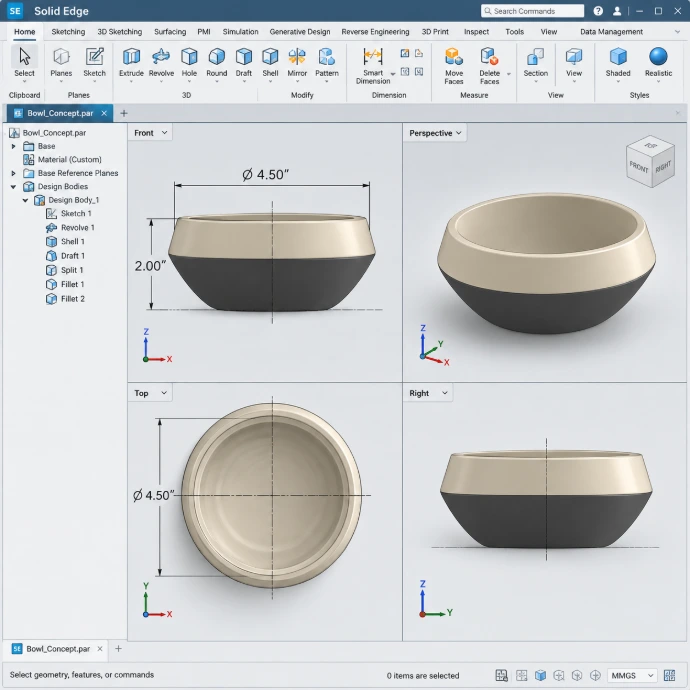
Task: Select the Shell ribbon tool
Action: coord(270,63)
